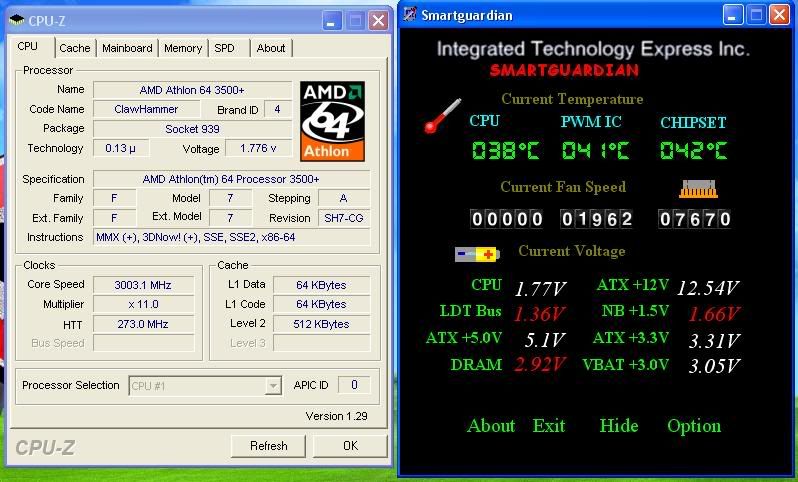798x482 pixels.
Task: Open Option in Smartguardian
Action: click(694, 427)
